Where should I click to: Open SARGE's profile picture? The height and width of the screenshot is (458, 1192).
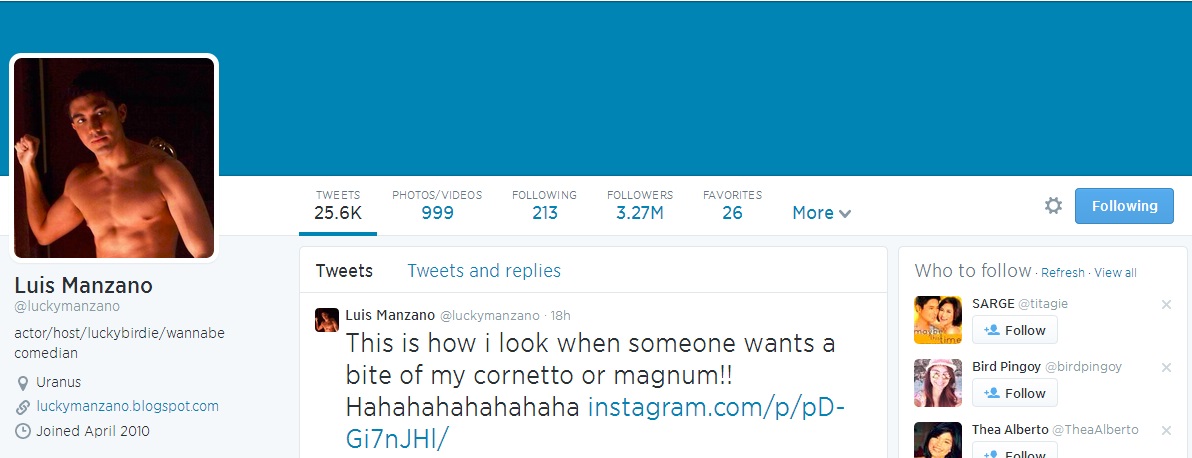click(938, 320)
